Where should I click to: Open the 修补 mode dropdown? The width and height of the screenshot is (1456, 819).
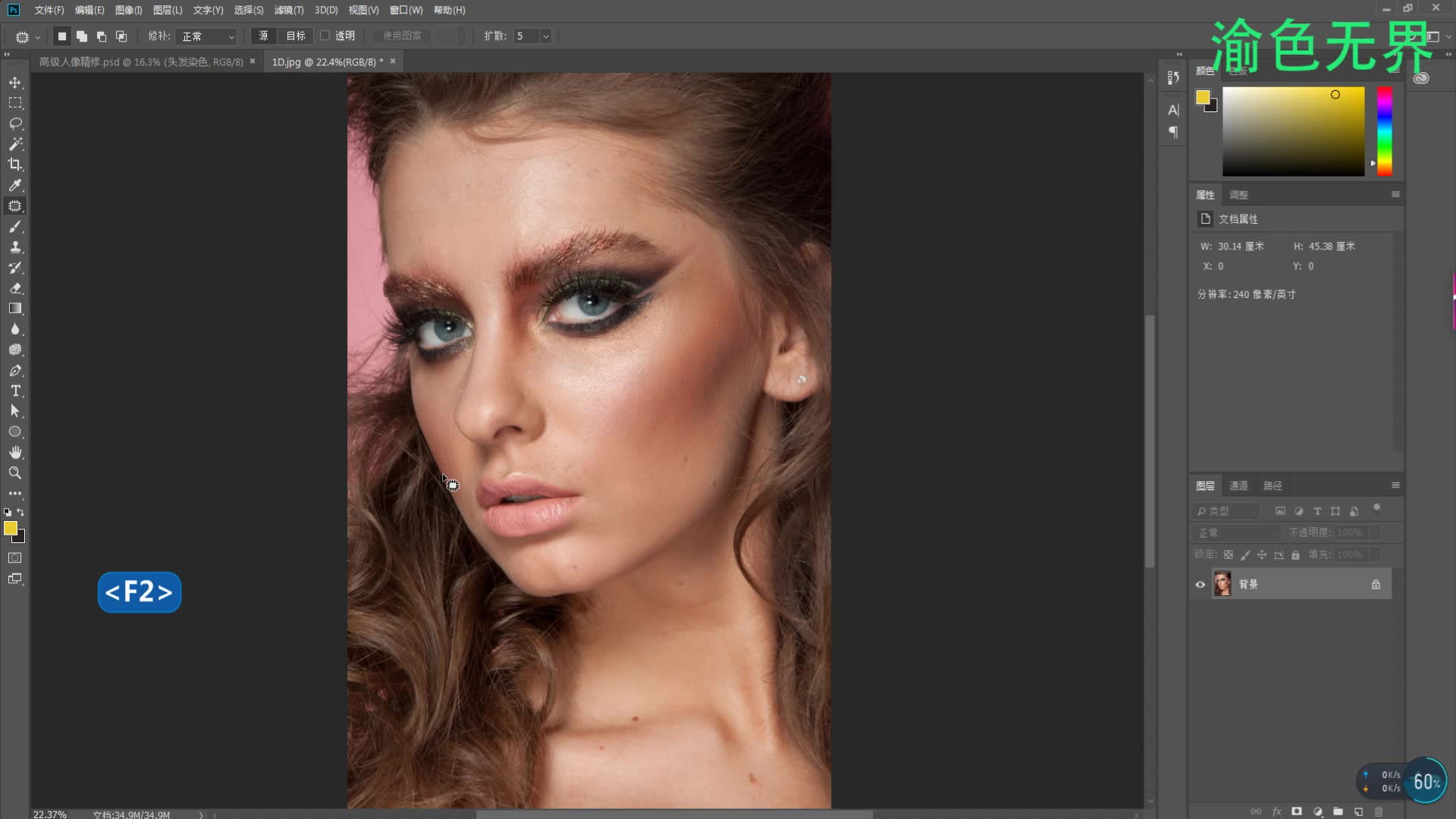(x=208, y=36)
